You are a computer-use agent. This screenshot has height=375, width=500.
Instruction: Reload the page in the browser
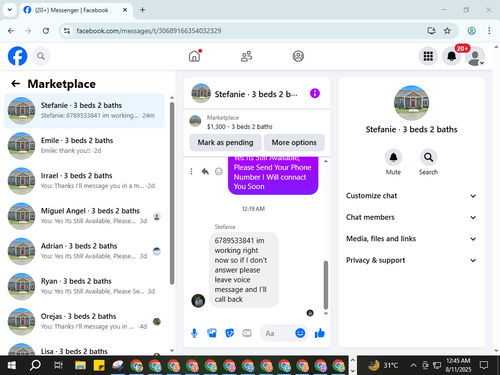(46, 31)
